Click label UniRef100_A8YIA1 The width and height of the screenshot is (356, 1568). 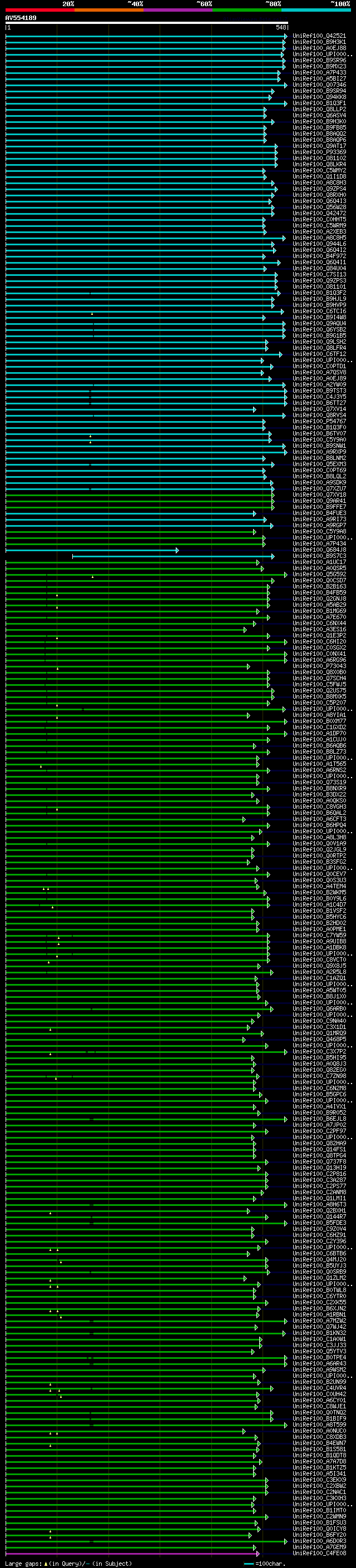pyautogui.click(x=319, y=715)
